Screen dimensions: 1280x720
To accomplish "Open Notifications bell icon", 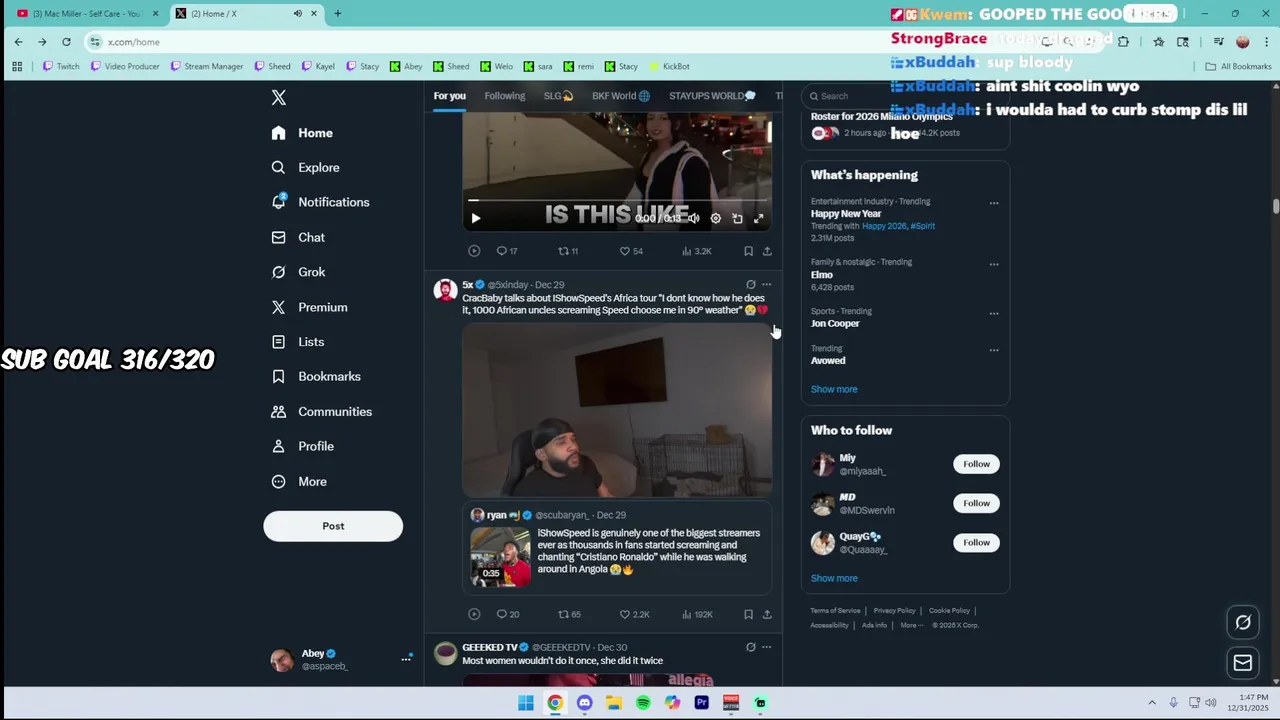I will pyautogui.click(x=279, y=201).
